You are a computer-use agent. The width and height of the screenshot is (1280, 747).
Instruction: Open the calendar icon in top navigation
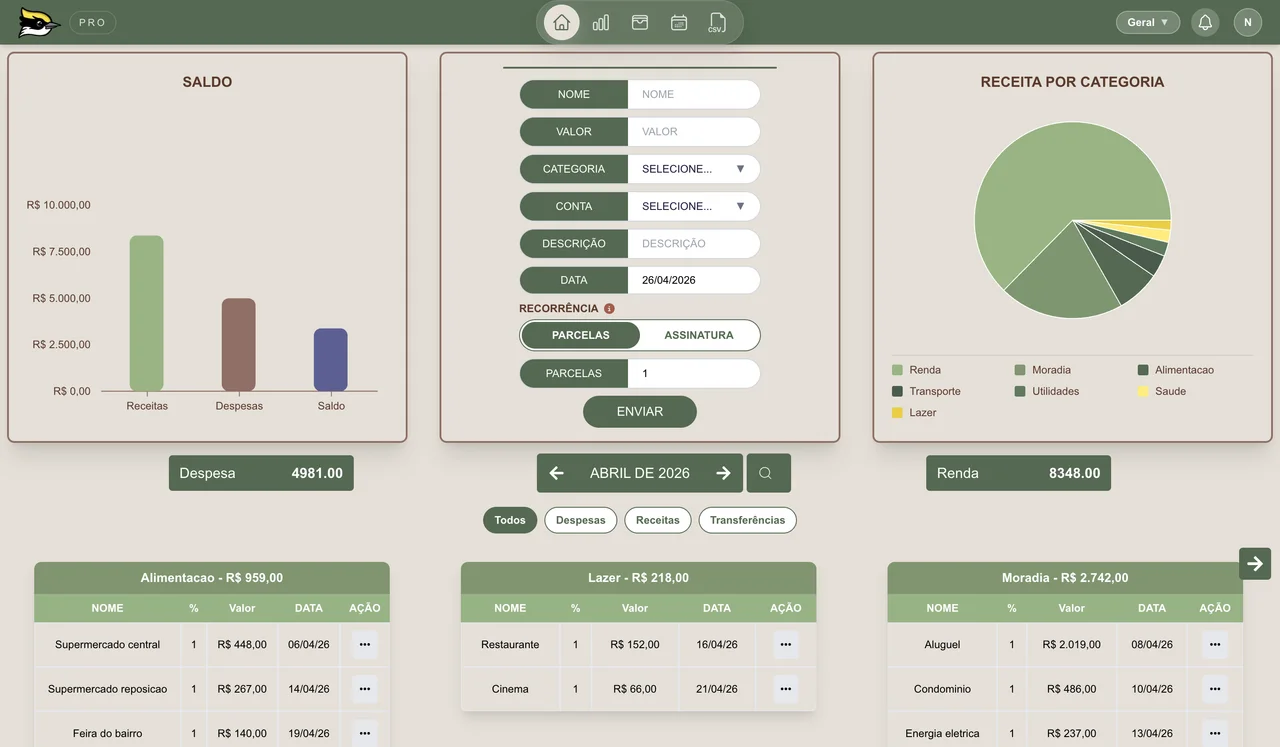pyautogui.click(x=679, y=22)
